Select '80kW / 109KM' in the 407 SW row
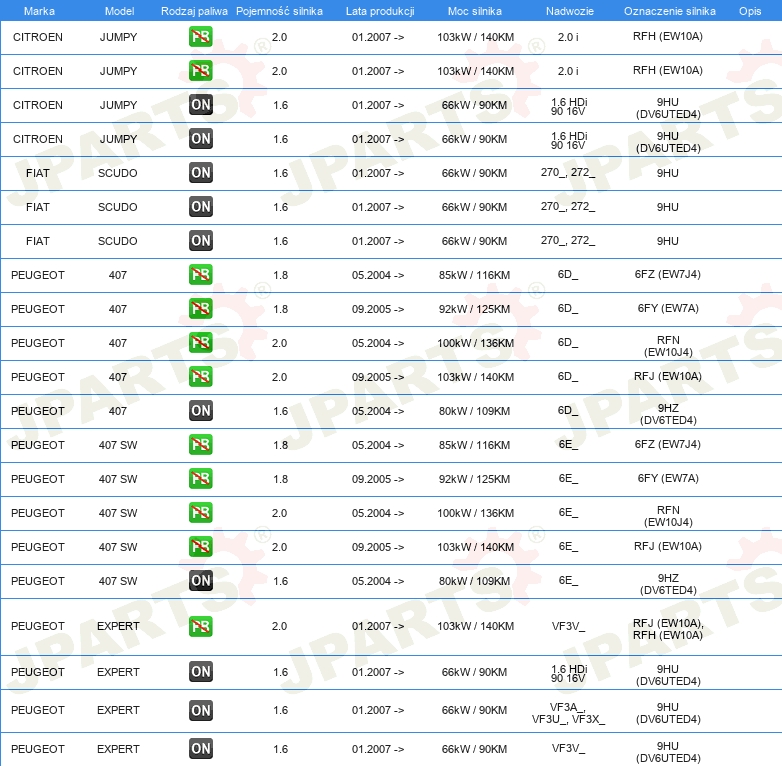Image resolution: width=782 pixels, height=766 pixels. coord(474,581)
